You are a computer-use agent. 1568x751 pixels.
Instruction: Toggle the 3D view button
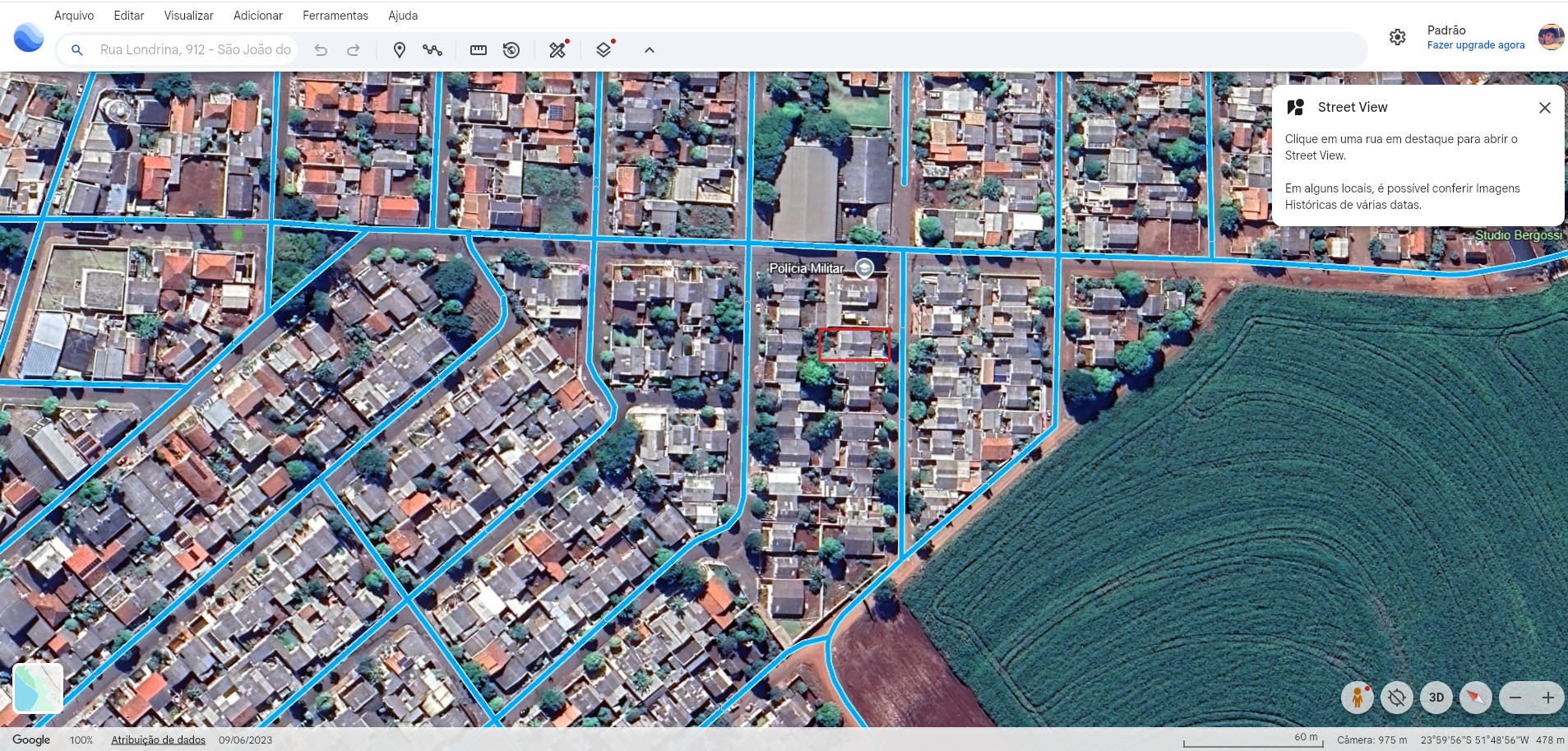pyautogui.click(x=1436, y=698)
